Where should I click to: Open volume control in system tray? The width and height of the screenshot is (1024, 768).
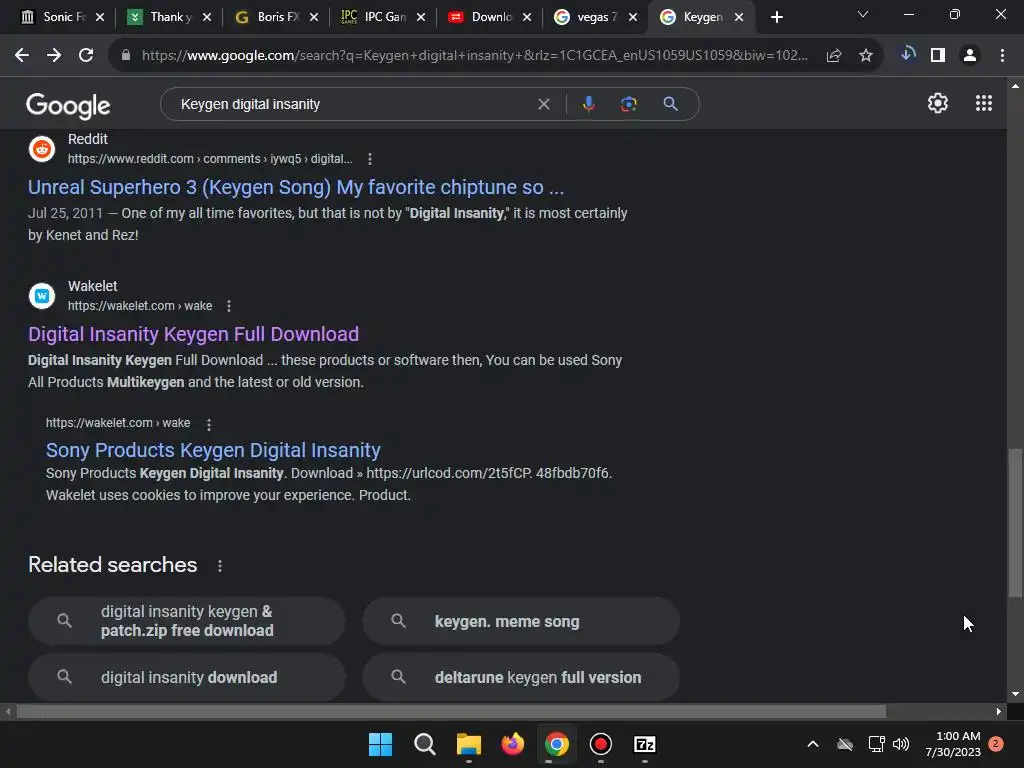click(901, 744)
